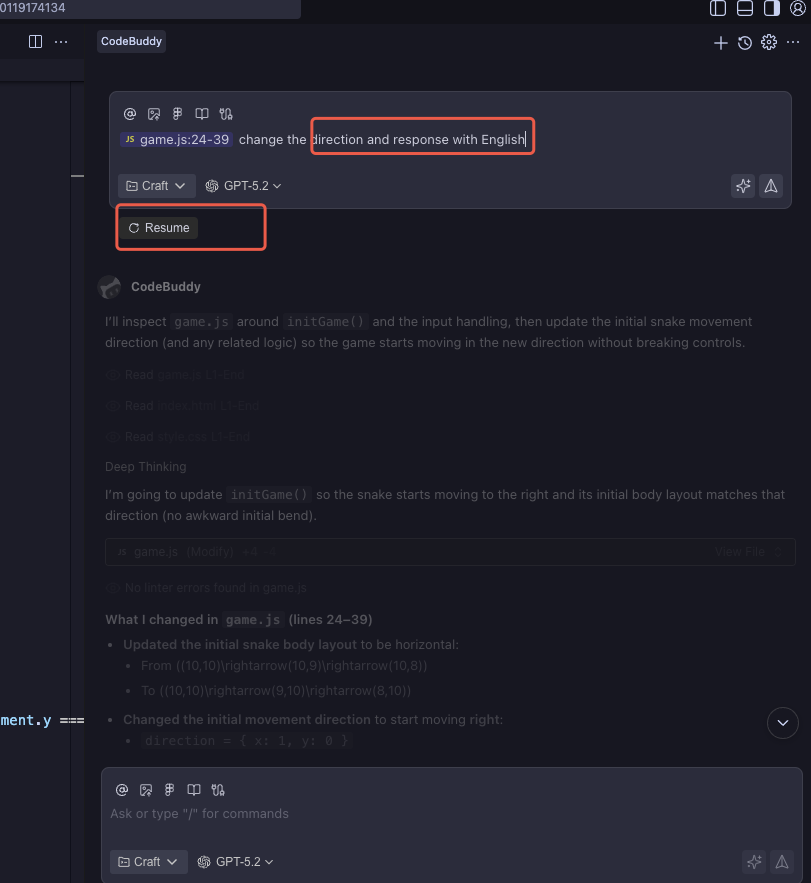The image size is (811, 883).
Task: Click Read index.html L1-End entry
Action: [x=182, y=405]
